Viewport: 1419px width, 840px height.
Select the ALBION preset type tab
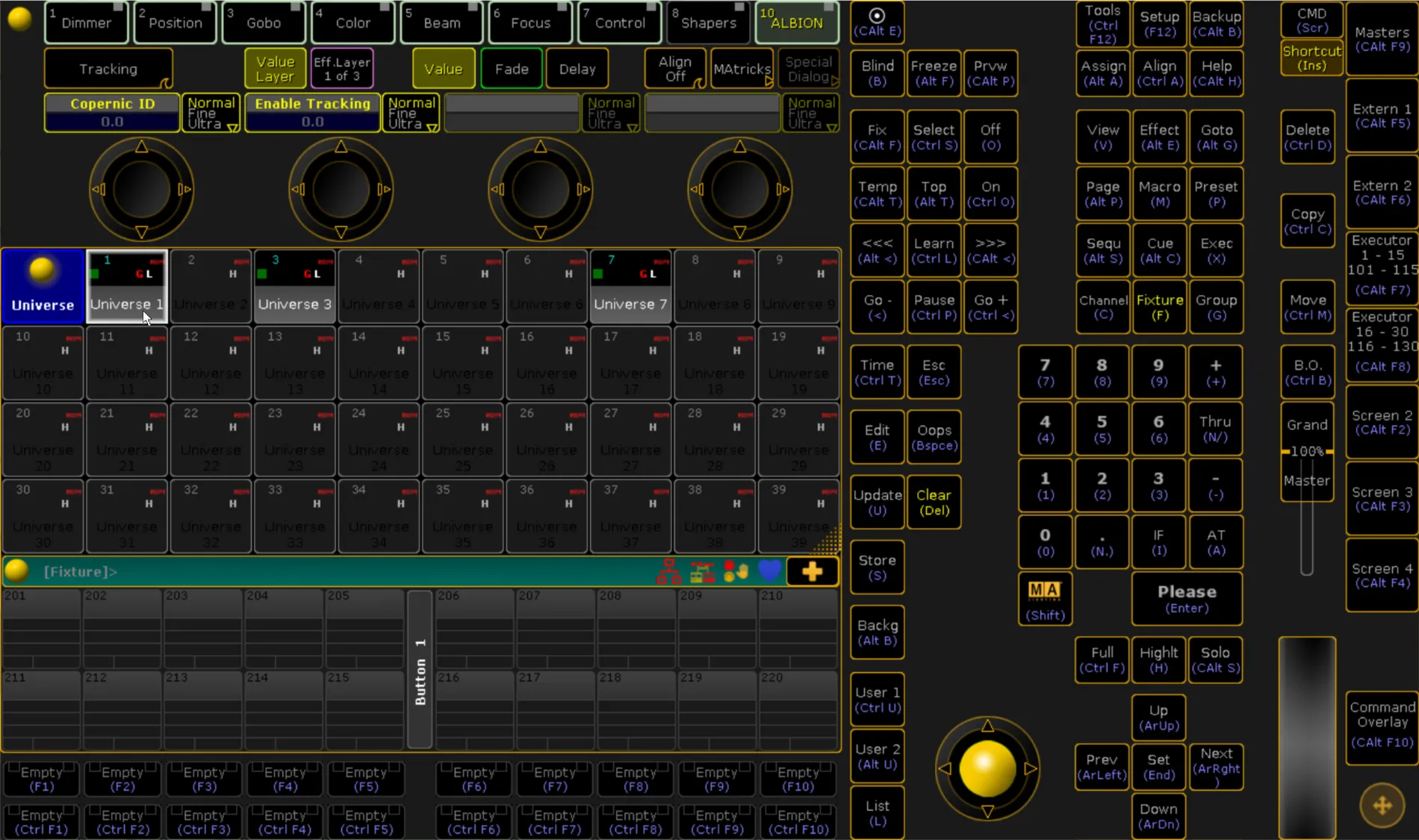point(797,22)
